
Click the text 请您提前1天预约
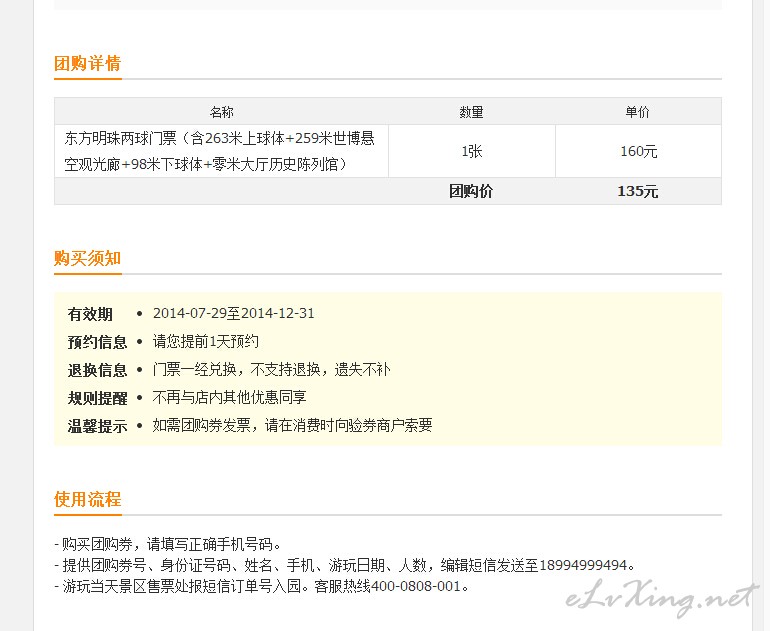206,341
